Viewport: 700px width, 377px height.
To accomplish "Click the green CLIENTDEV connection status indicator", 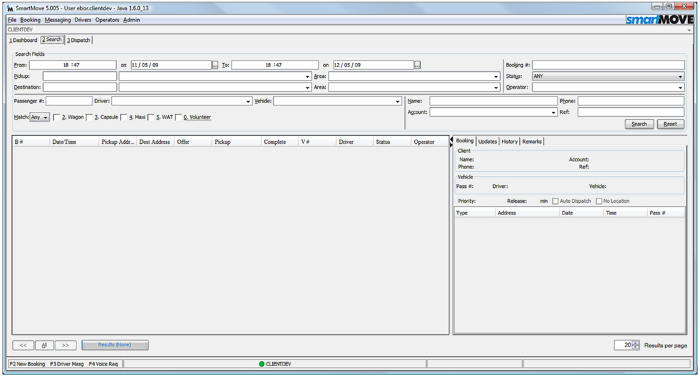I will (262, 364).
